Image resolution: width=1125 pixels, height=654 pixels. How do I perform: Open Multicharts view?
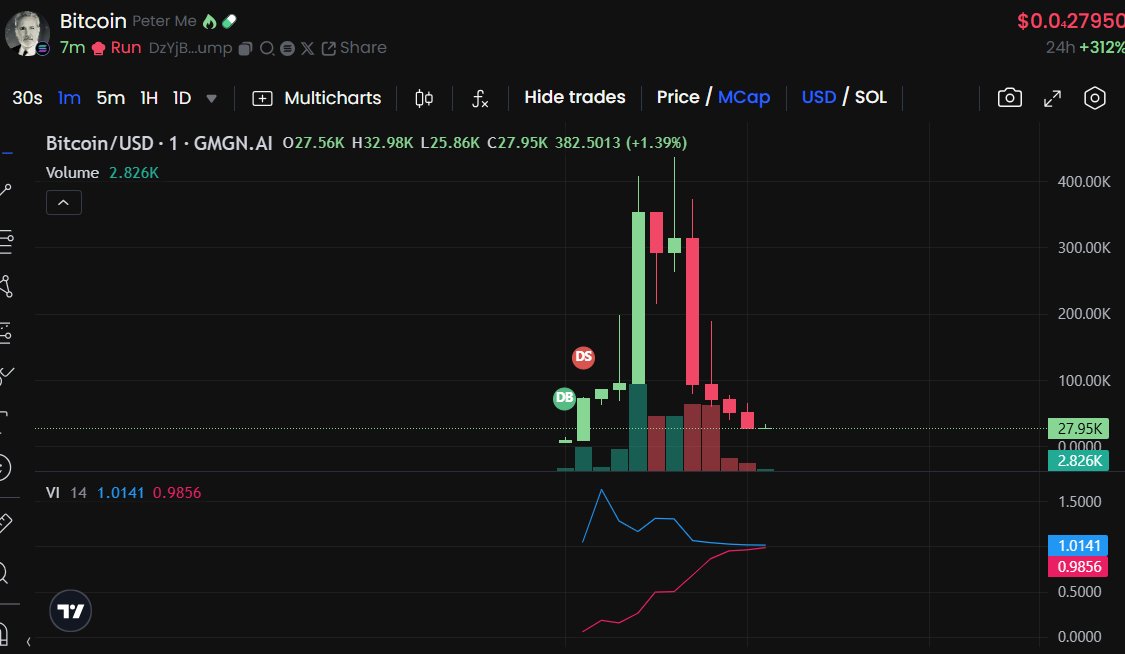[x=317, y=98]
